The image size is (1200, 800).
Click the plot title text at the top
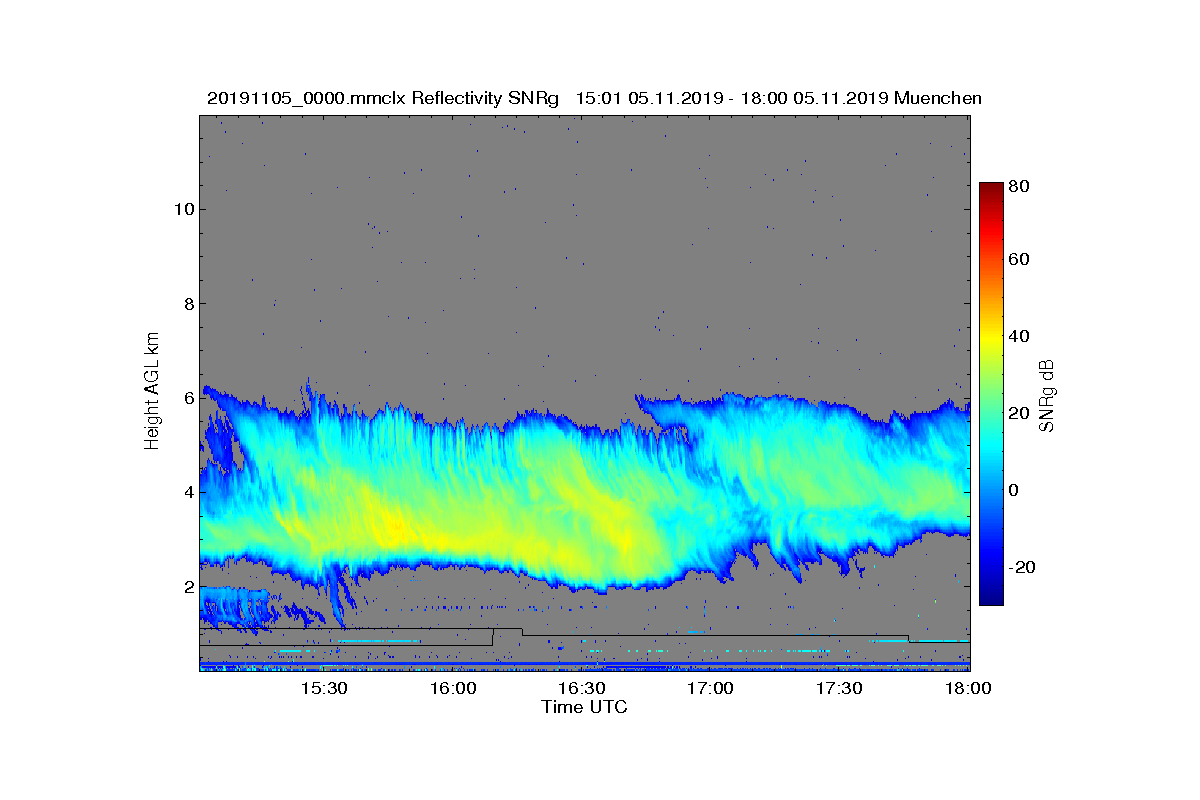click(594, 98)
